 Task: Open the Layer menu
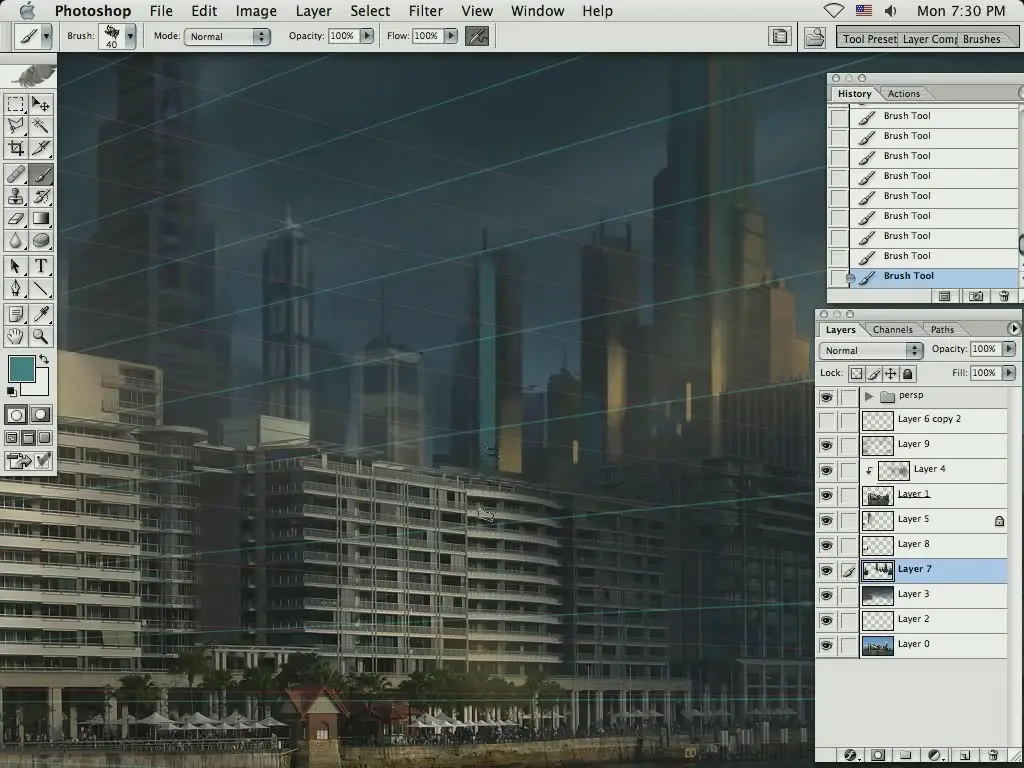tap(313, 11)
